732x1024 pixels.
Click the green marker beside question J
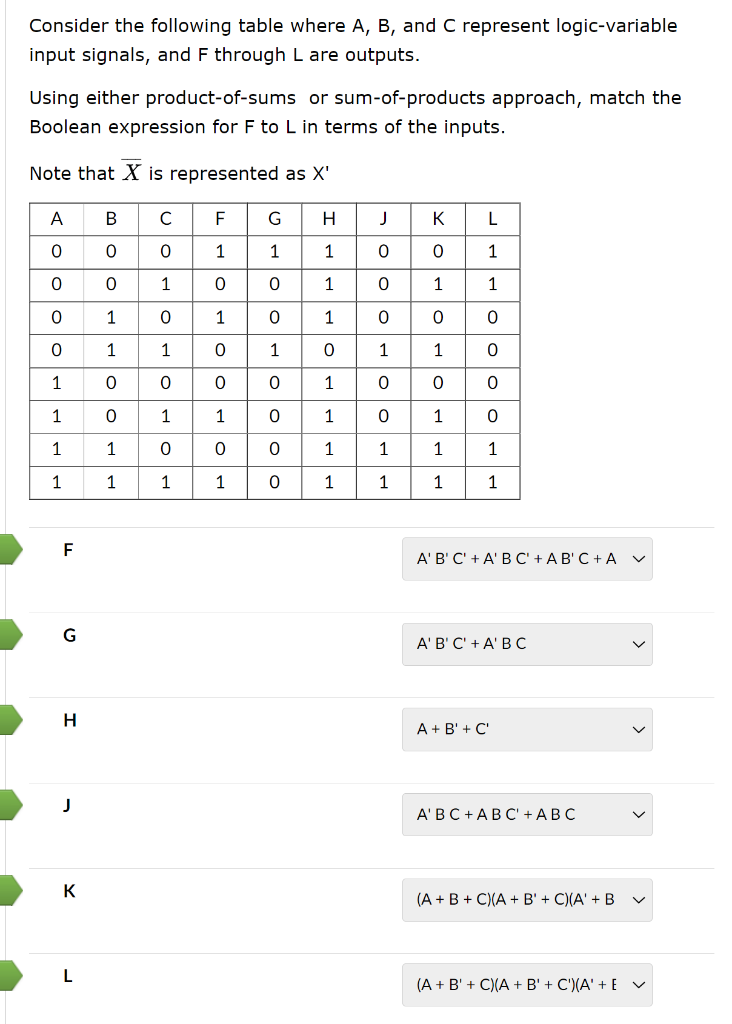pos(7,804)
